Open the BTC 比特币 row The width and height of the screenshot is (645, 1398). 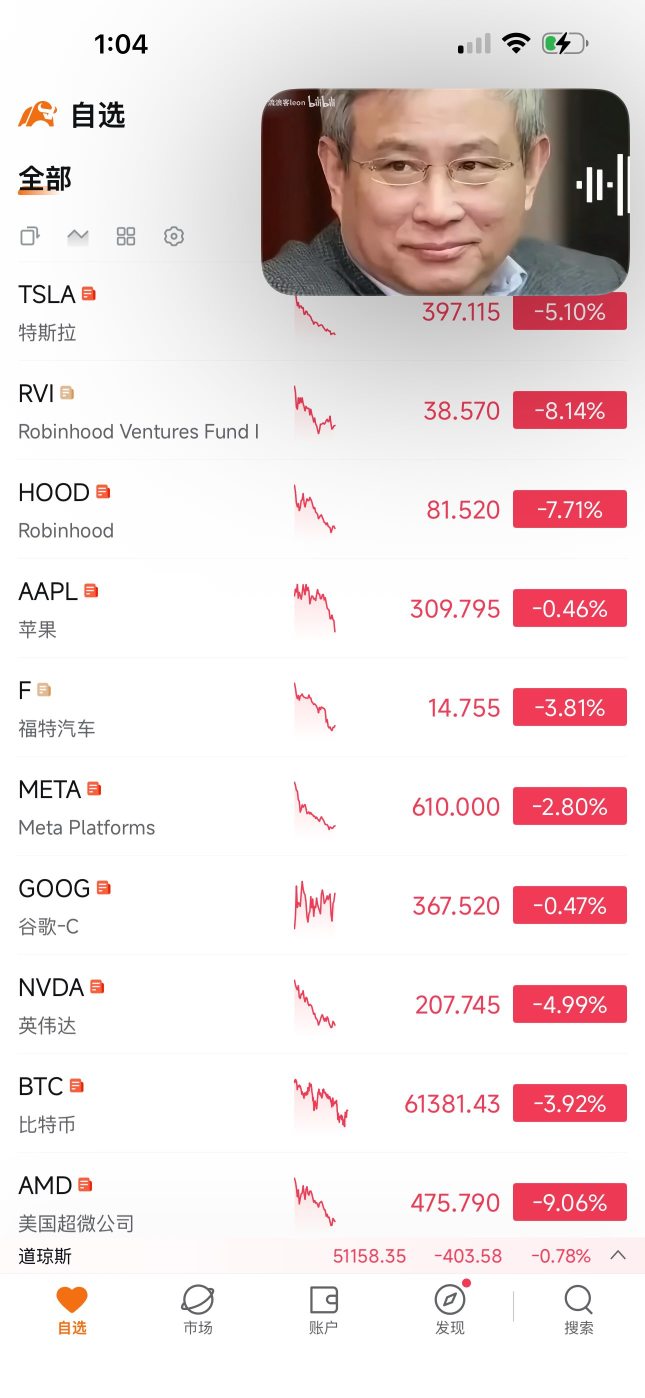(x=322, y=1104)
